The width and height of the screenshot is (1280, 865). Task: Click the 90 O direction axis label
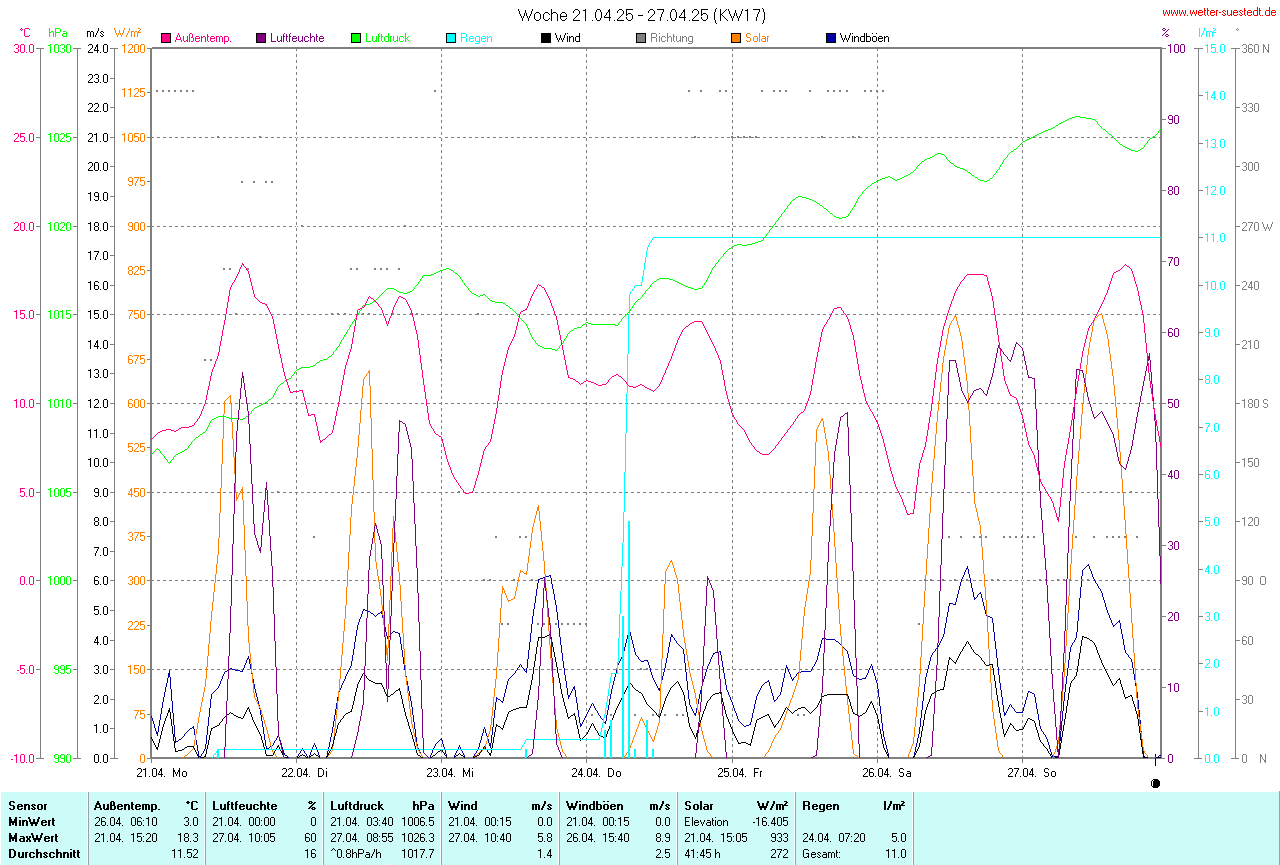(1256, 581)
